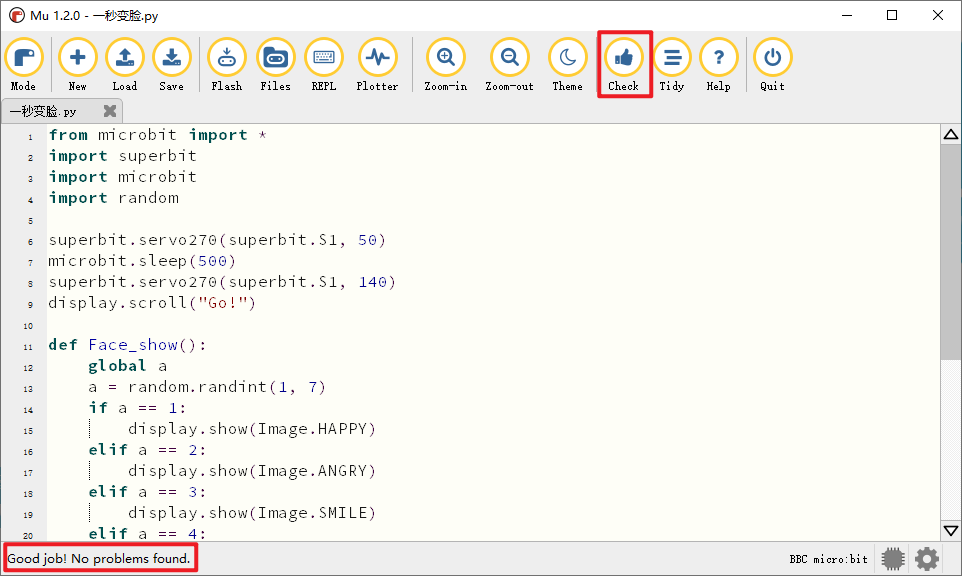Click line number 10 in gutter
The height and width of the screenshot is (576, 962).
coord(28,326)
